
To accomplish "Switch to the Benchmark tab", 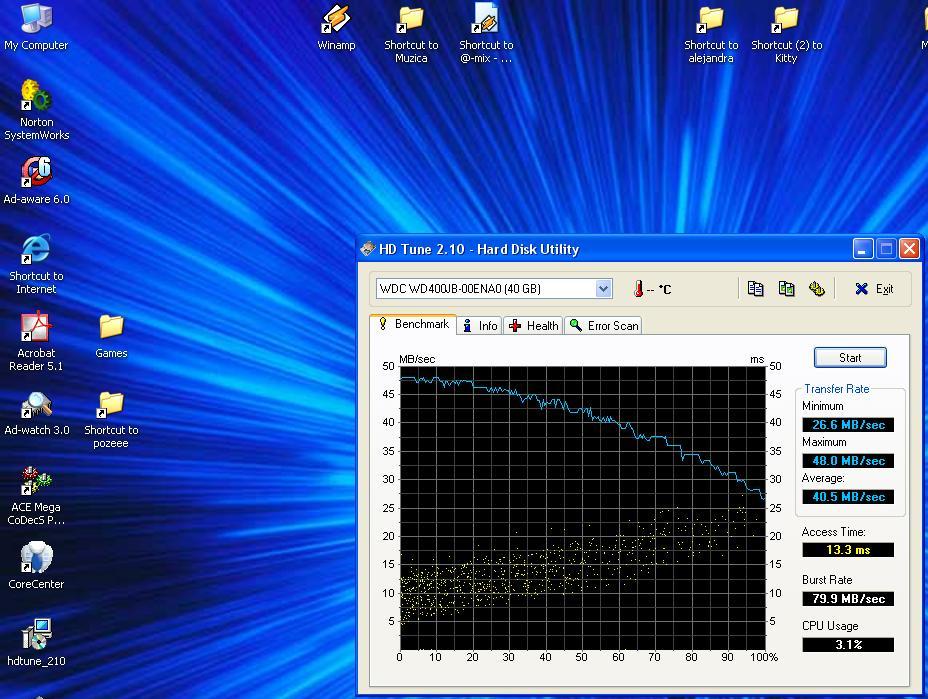I will (x=413, y=324).
